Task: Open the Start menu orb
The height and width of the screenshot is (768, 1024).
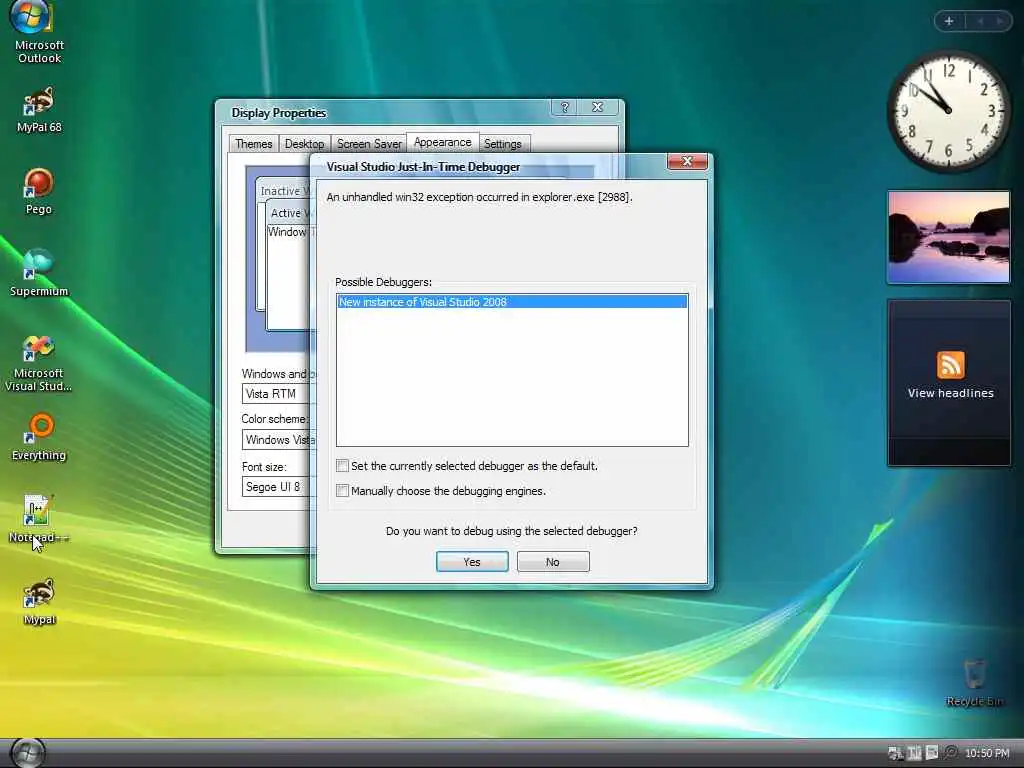Action: (x=27, y=752)
